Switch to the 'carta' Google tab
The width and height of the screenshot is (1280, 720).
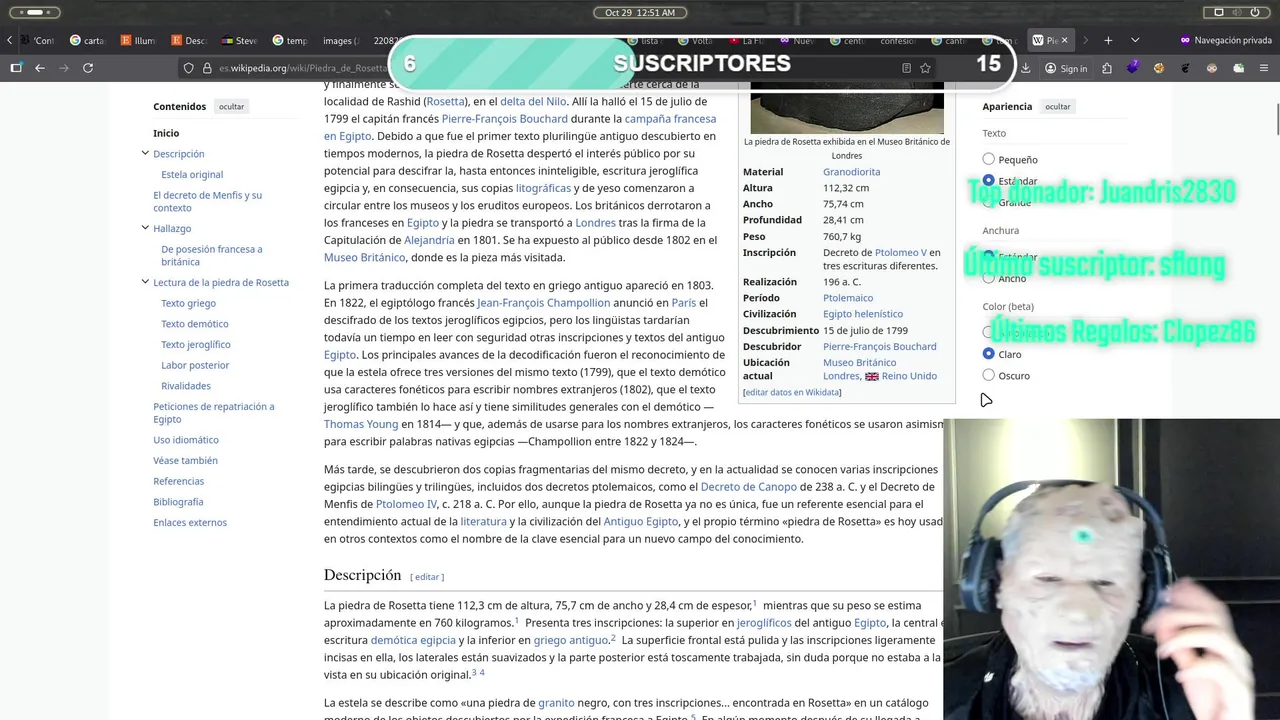click(x=88, y=40)
